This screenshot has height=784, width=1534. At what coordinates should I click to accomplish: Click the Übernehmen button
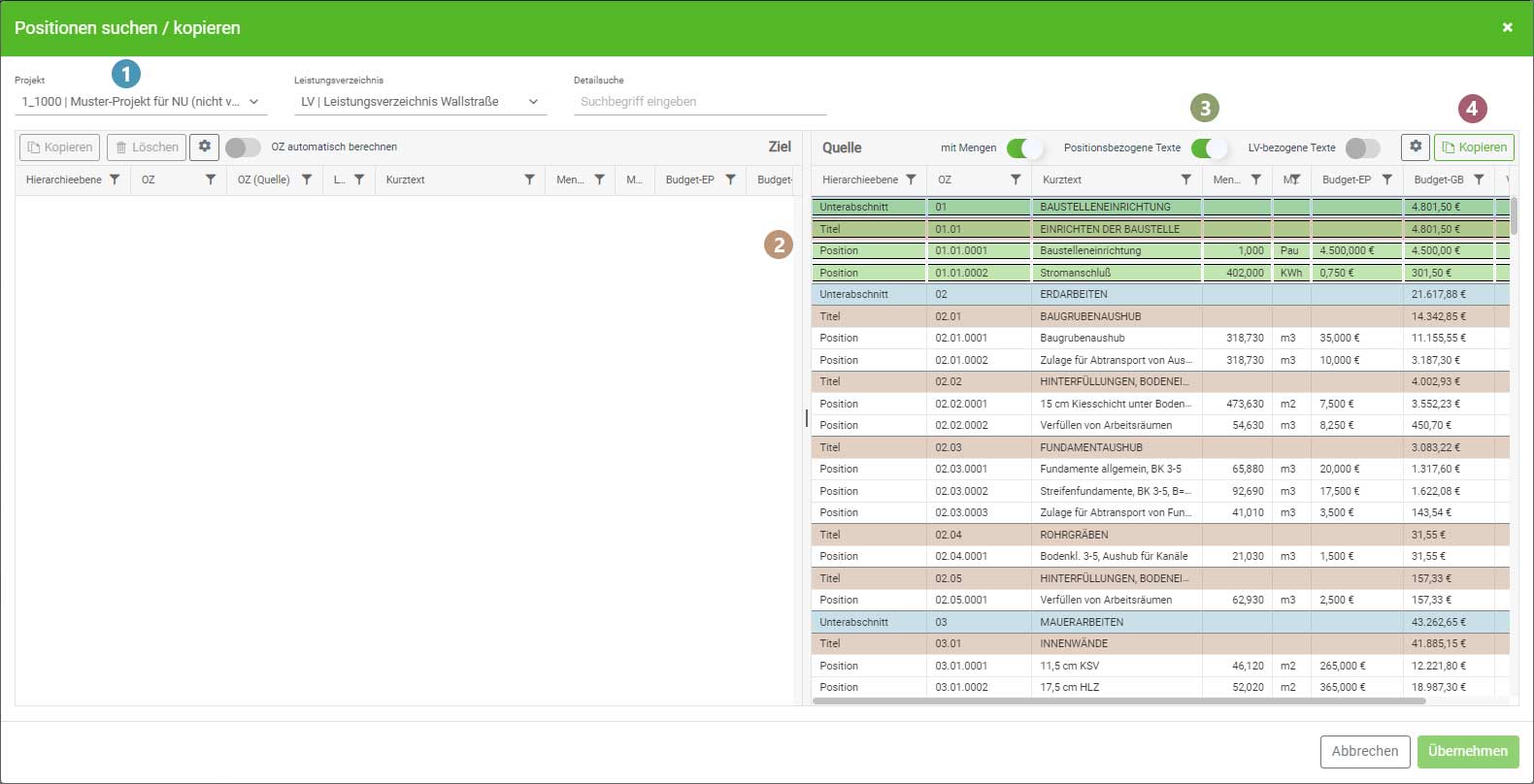tap(1468, 751)
